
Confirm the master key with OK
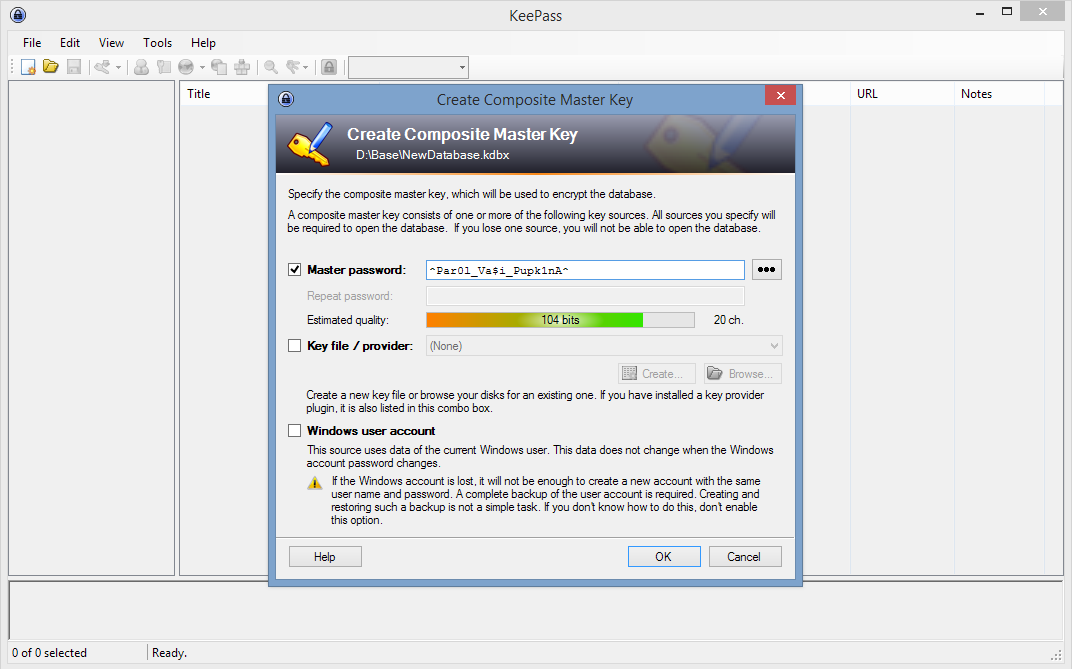tap(663, 556)
